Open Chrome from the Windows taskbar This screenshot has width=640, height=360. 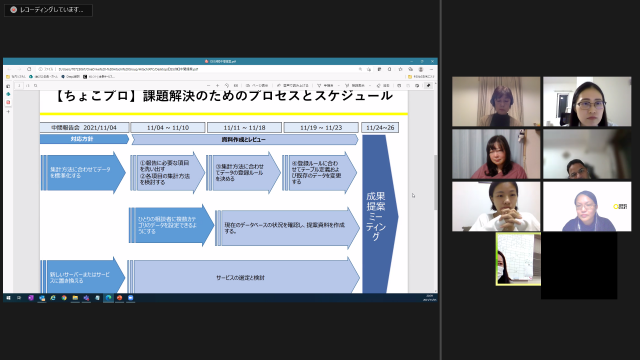tap(64, 298)
